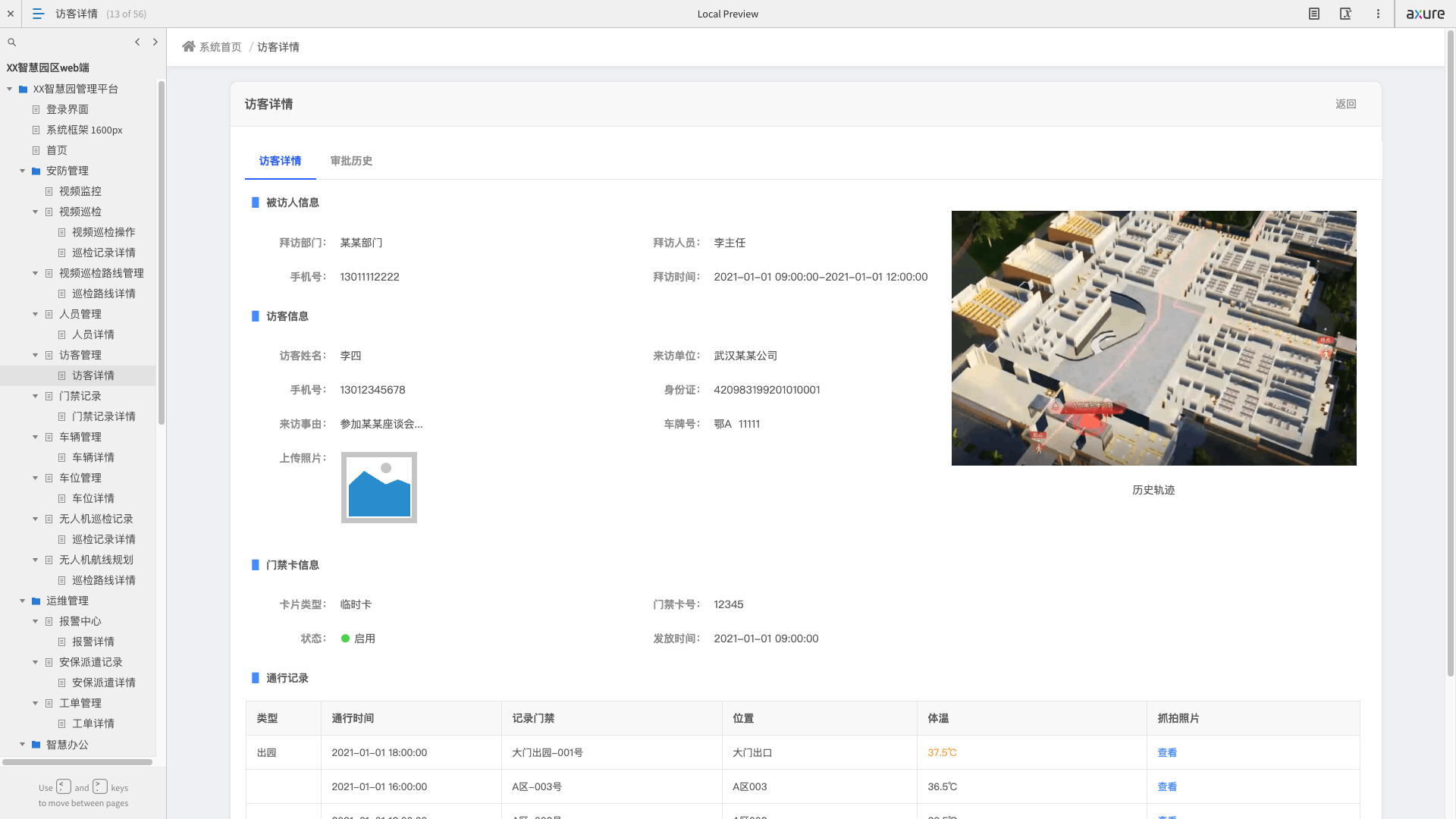Click the Axure logo

click(x=1426, y=14)
